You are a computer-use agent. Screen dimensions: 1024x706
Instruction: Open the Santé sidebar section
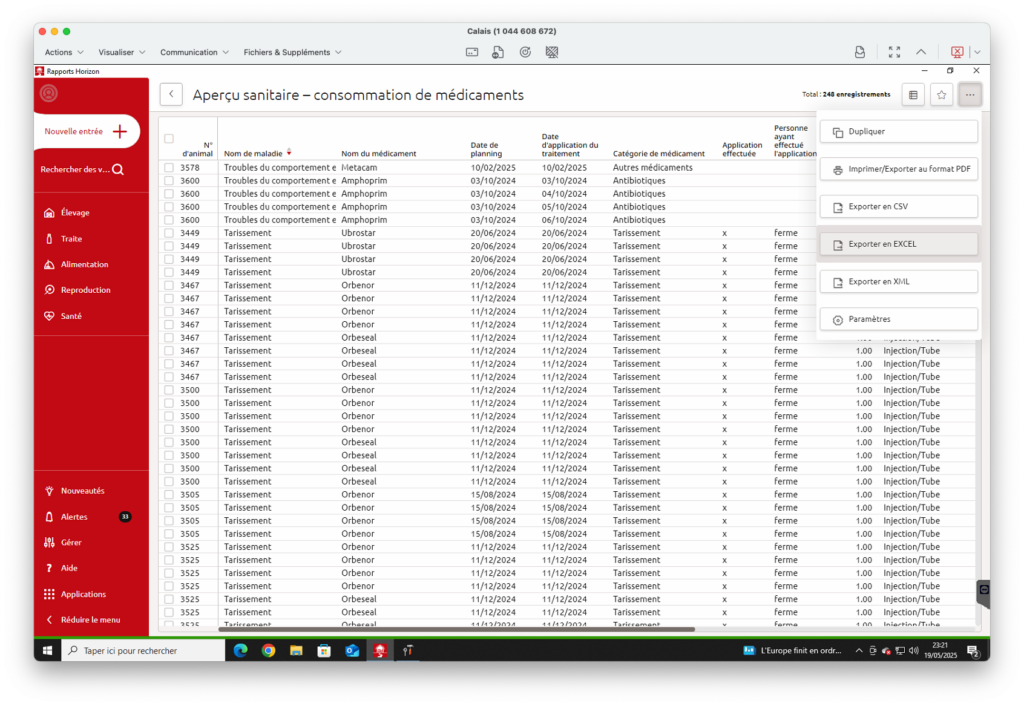pyautogui.click(x=70, y=316)
